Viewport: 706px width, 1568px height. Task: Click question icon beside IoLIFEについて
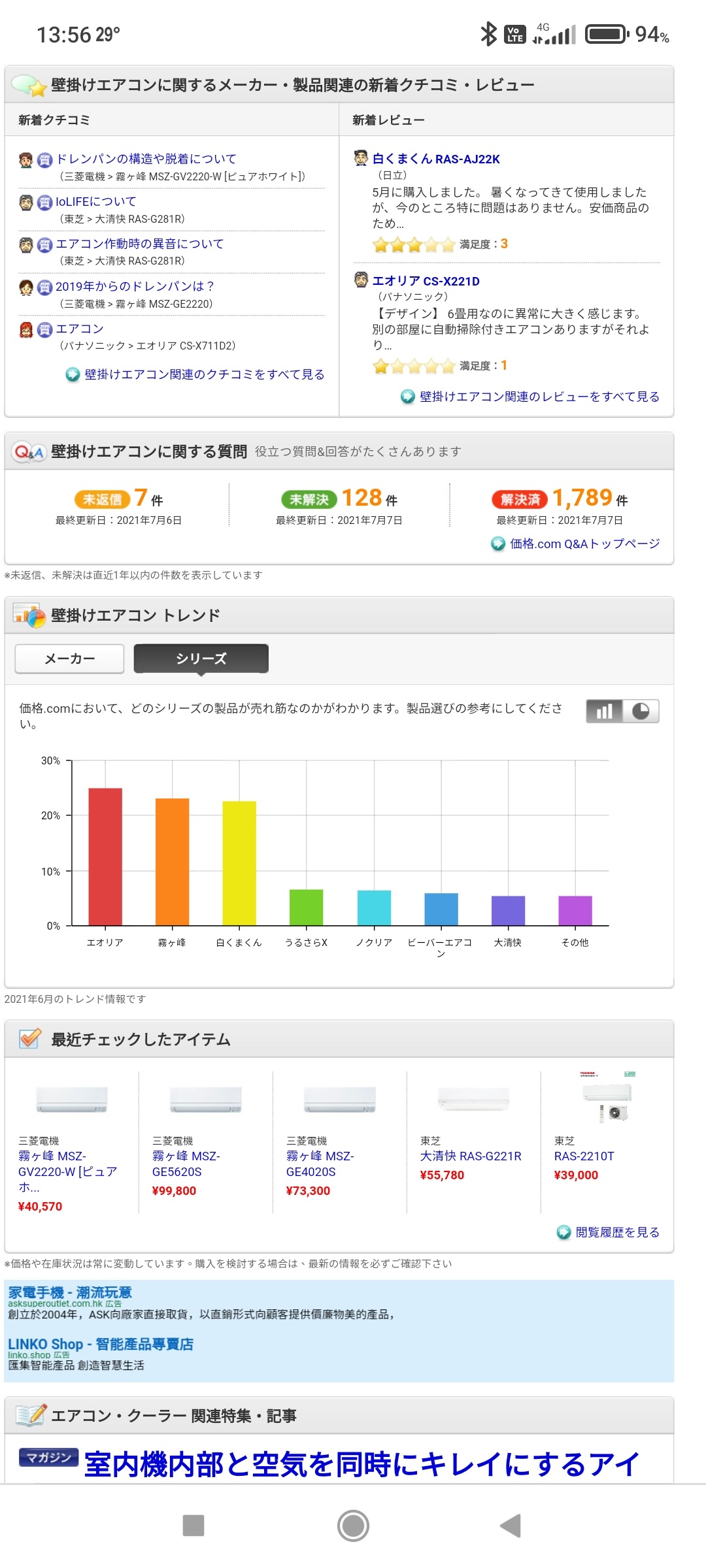[x=44, y=203]
